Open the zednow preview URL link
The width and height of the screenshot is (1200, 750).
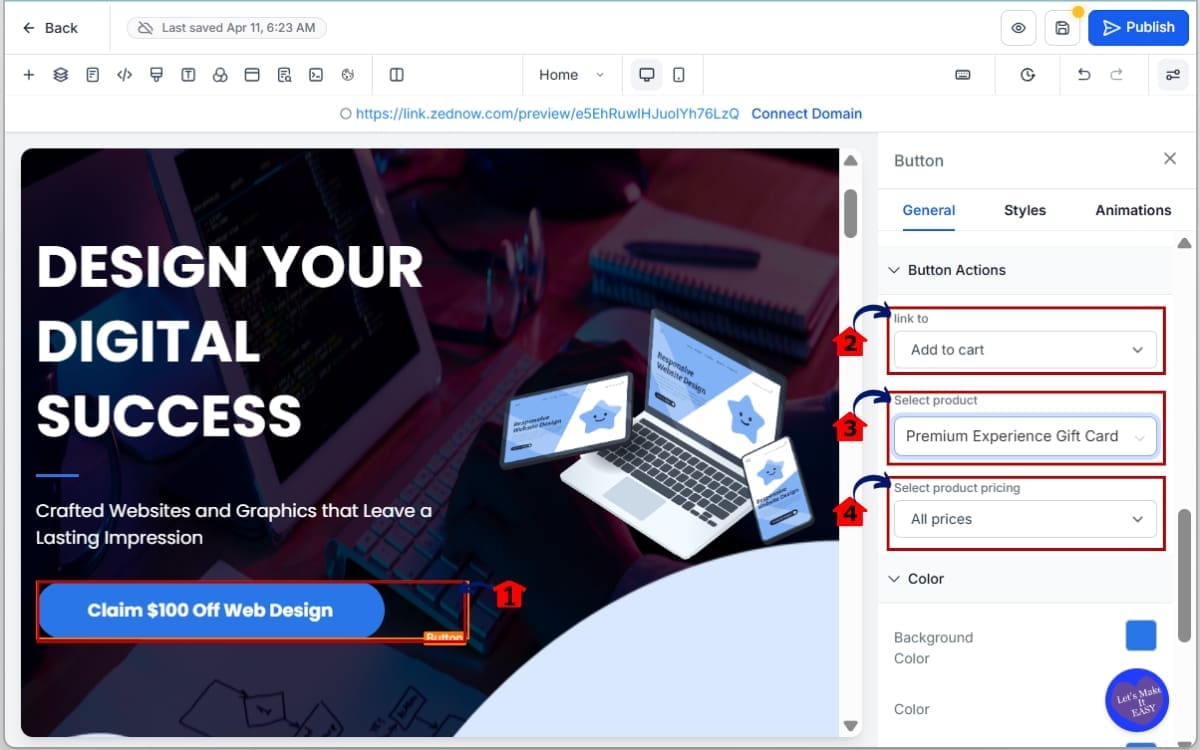pos(547,114)
